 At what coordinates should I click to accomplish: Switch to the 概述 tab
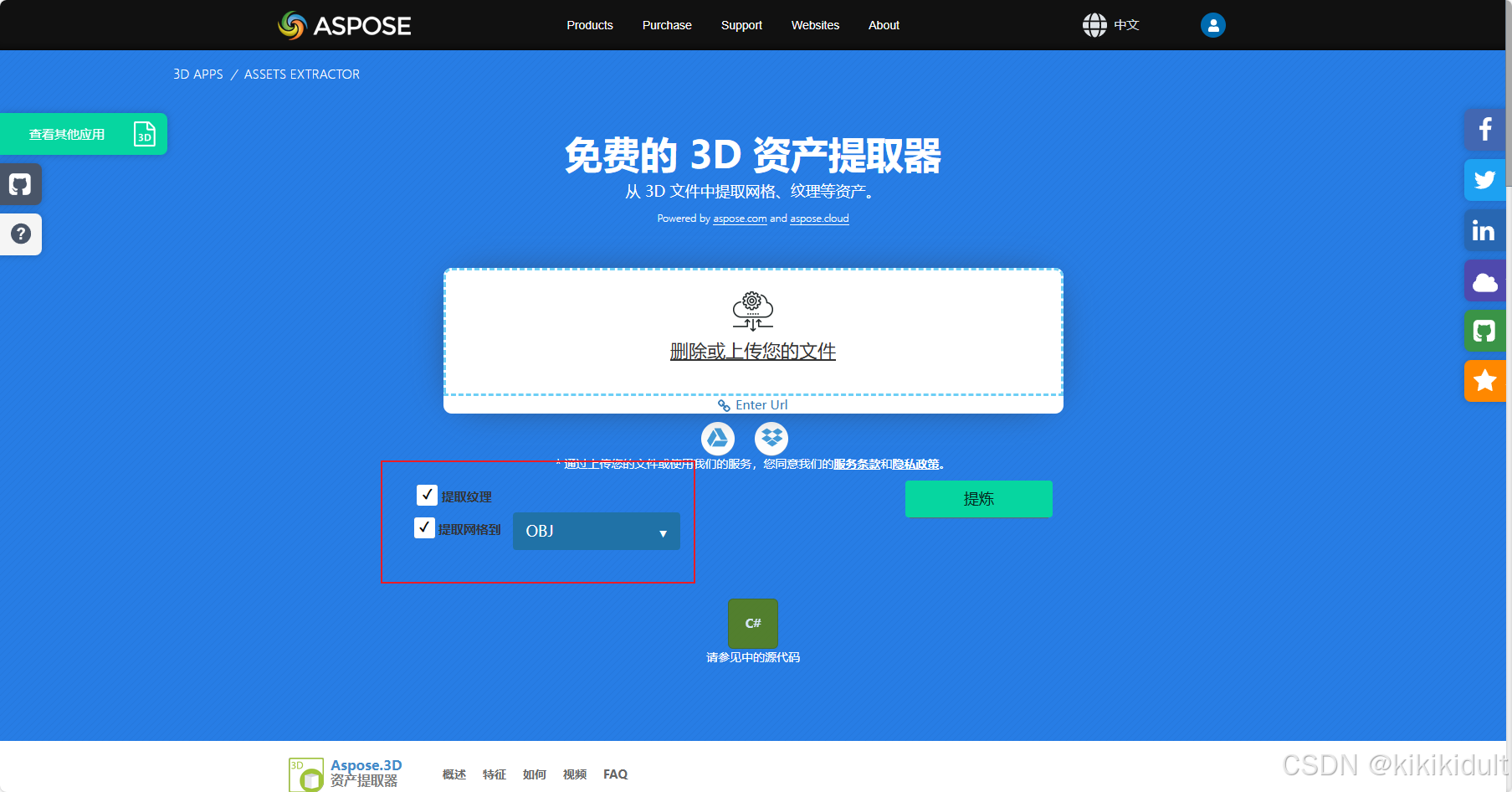pyautogui.click(x=454, y=774)
